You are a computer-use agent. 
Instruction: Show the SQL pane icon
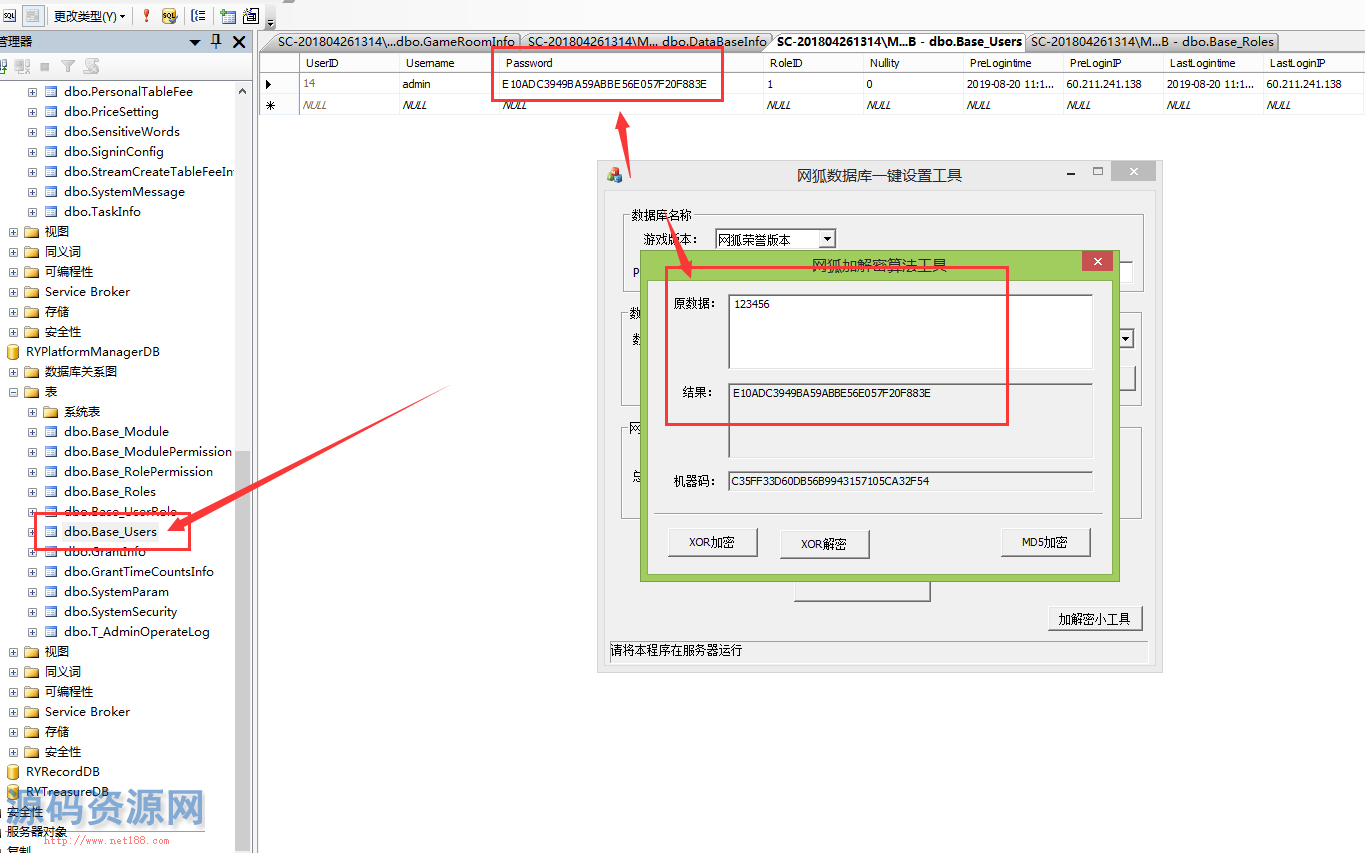8,16
